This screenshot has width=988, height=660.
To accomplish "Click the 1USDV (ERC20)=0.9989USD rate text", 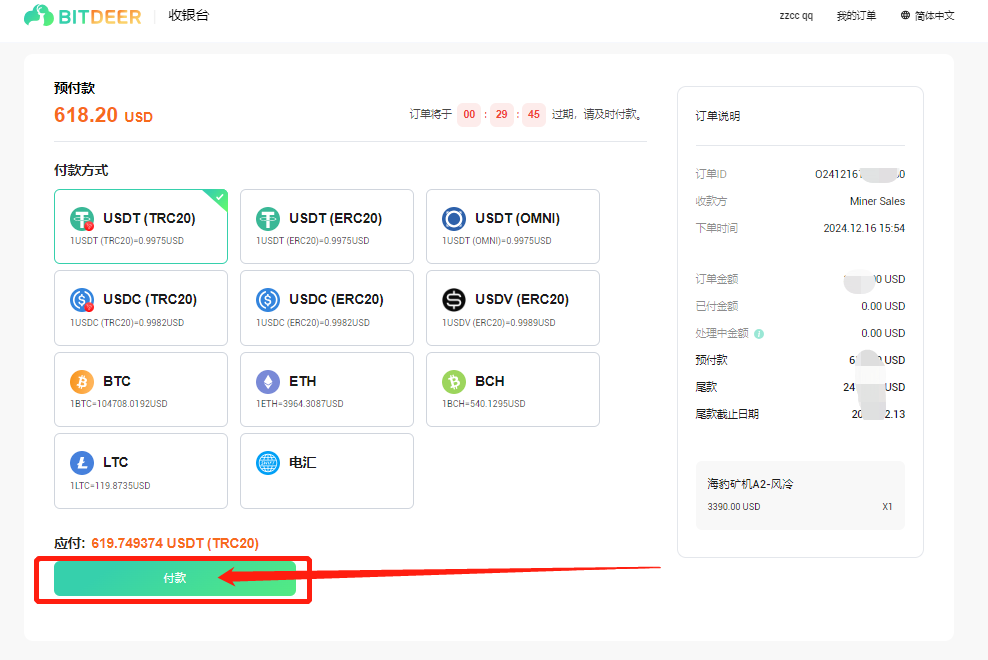I will pos(498,323).
